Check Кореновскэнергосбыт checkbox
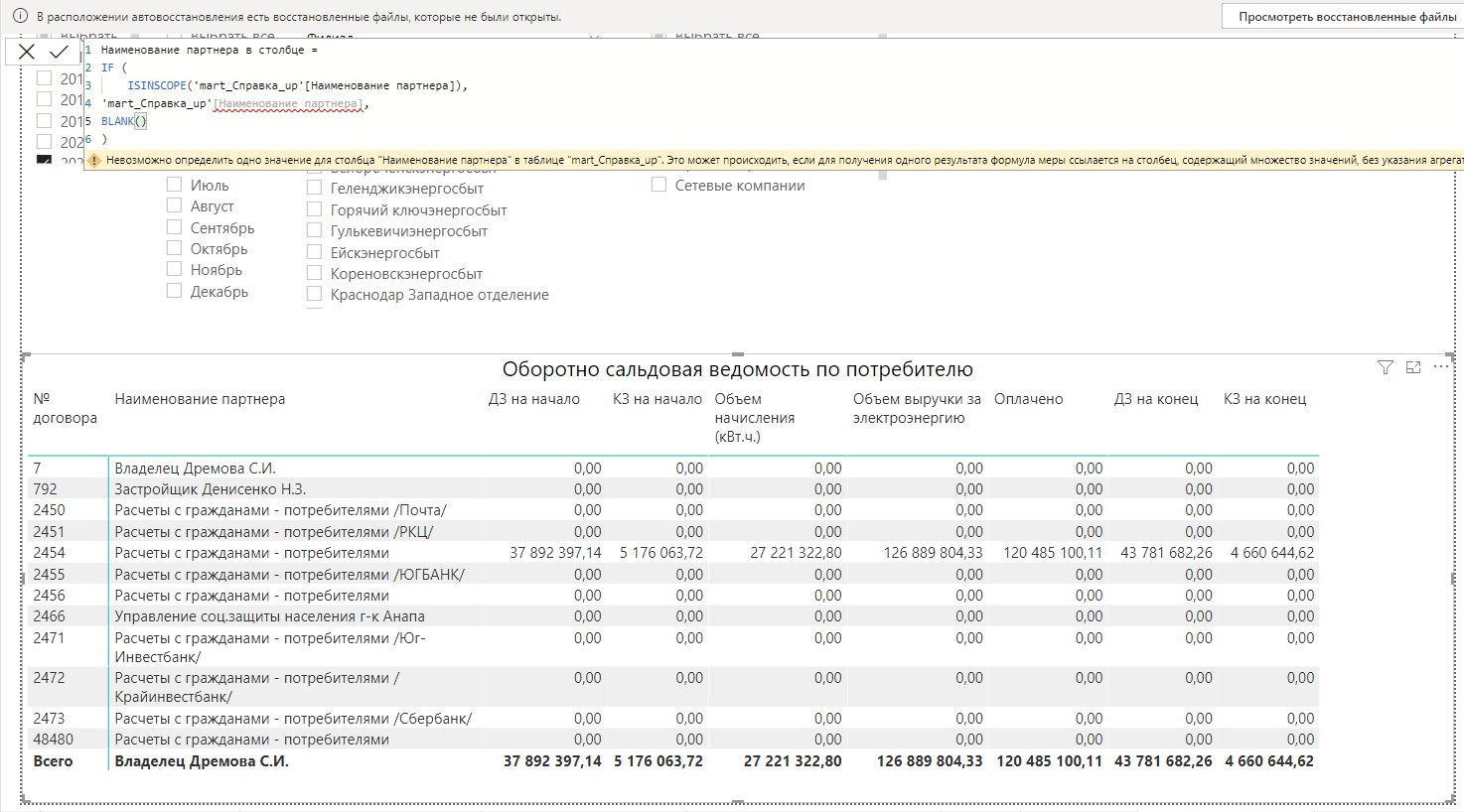Image resolution: width=1464 pixels, height=812 pixels. 314,273
